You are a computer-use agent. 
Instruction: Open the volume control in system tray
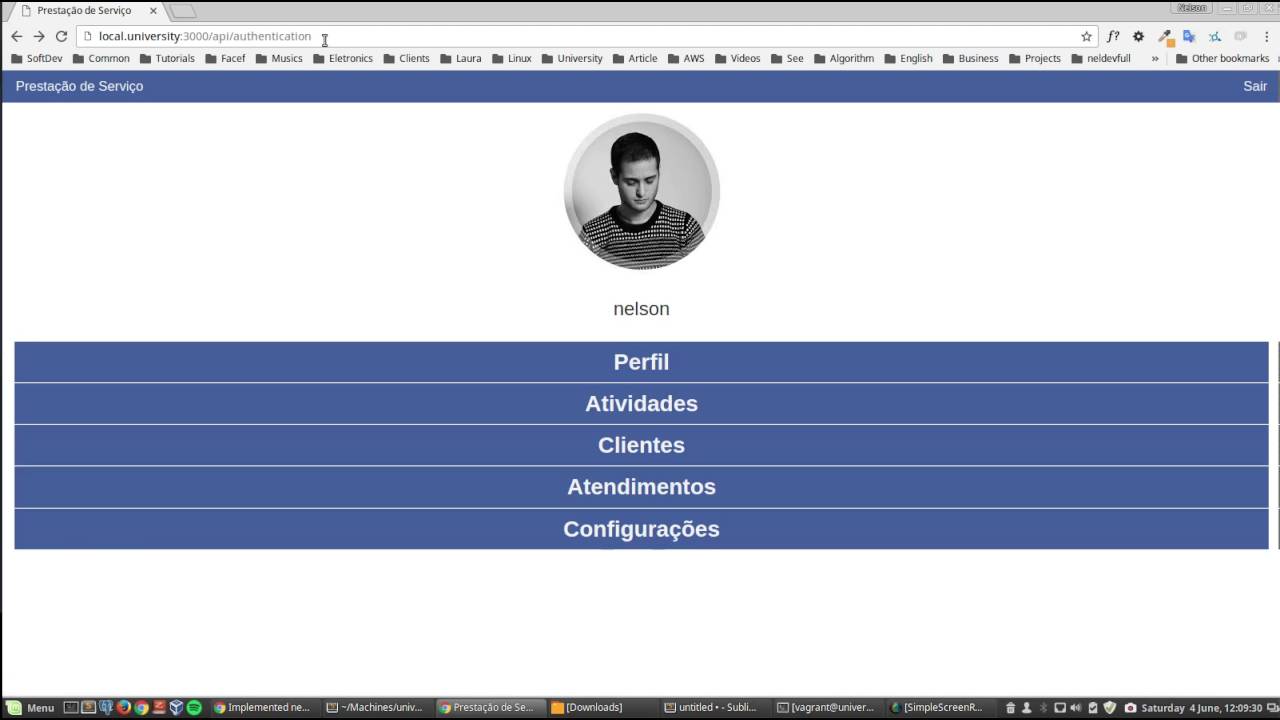[x=1076, y=708]
